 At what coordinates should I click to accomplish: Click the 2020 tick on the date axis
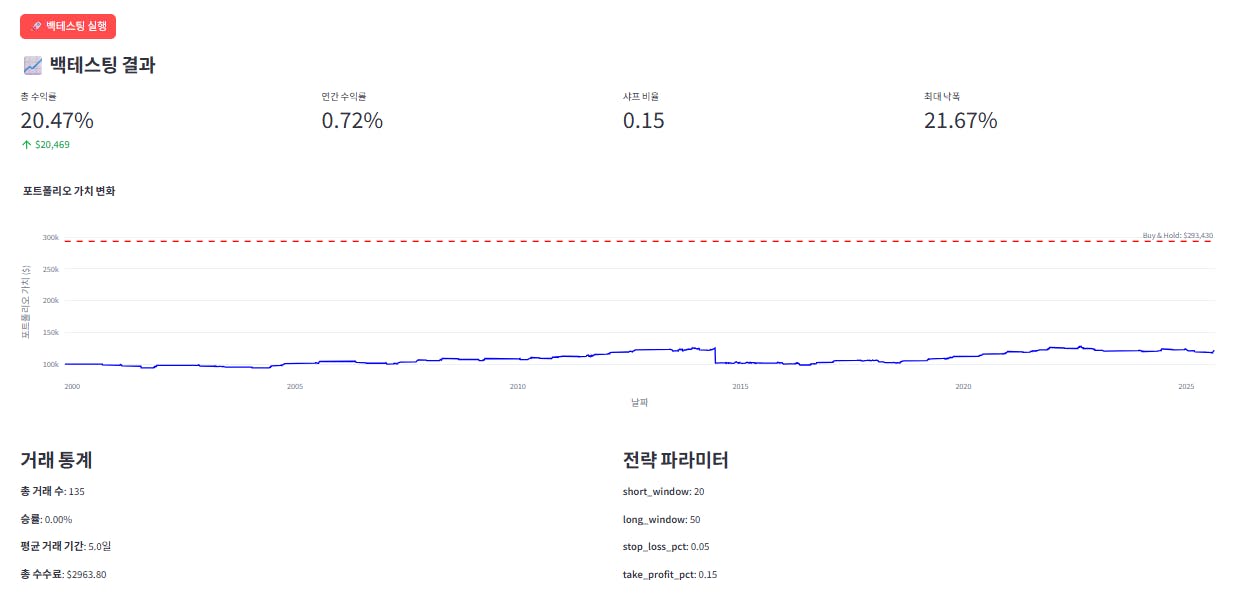[963, 386]
